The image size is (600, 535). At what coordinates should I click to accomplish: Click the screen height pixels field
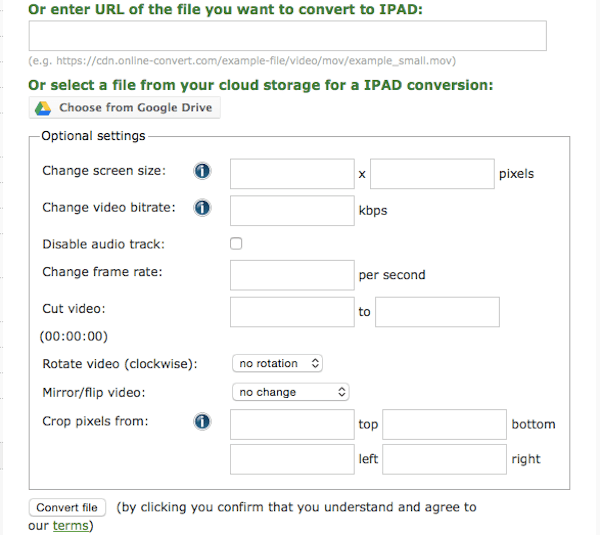pos(432,174)
